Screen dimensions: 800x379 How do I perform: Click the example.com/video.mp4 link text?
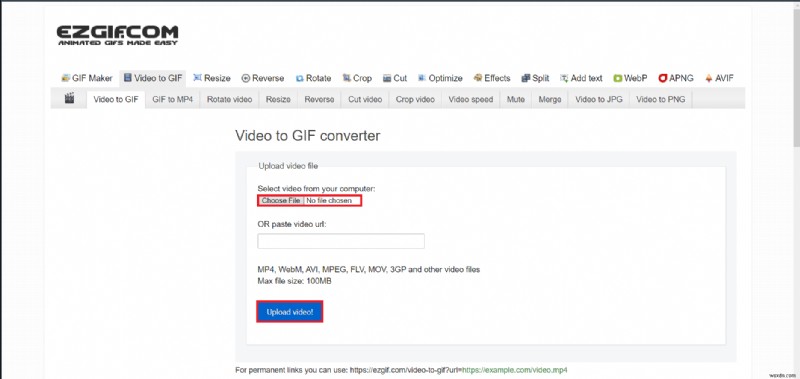coord(515,370)
